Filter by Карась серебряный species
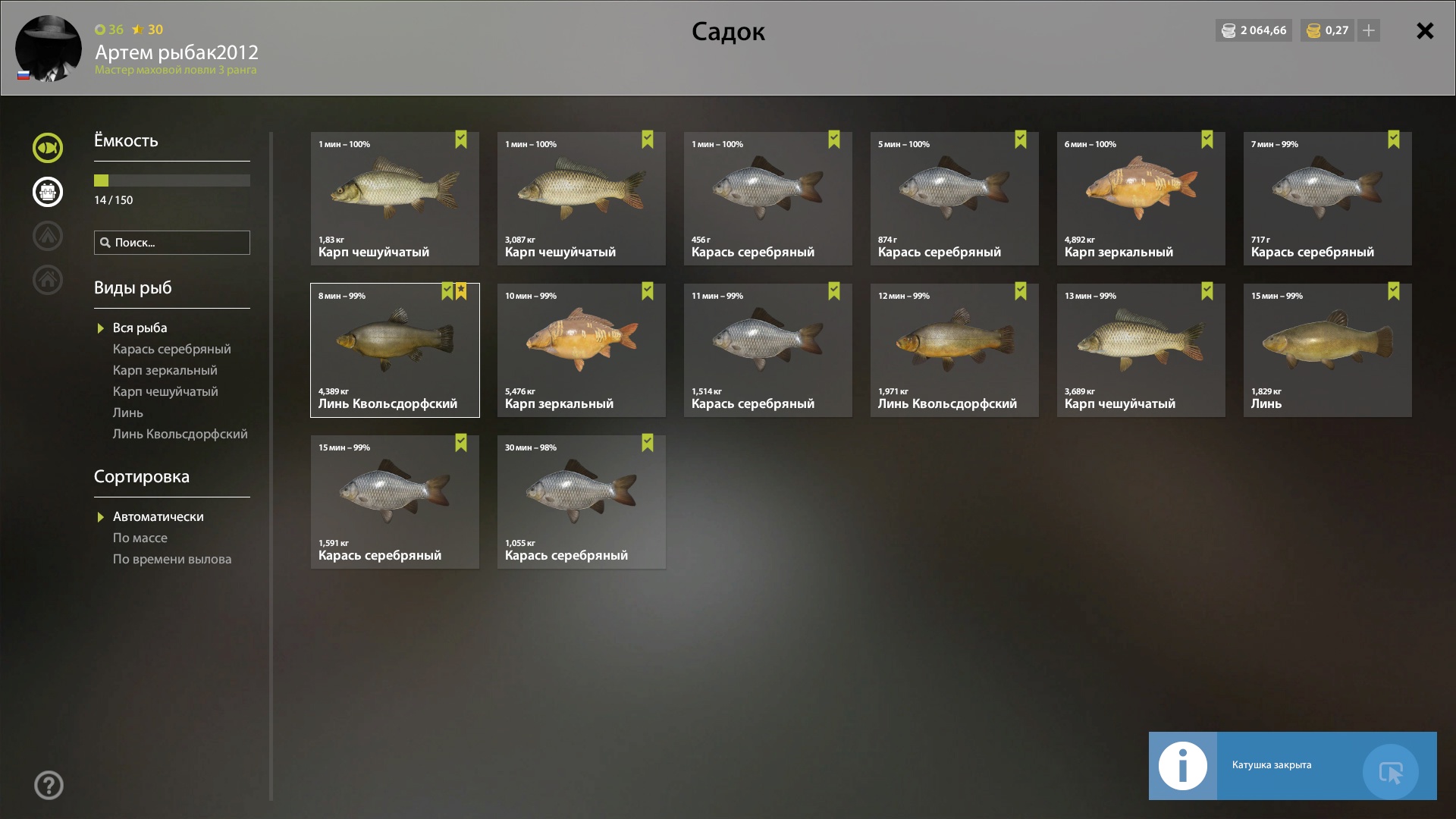 172,349
